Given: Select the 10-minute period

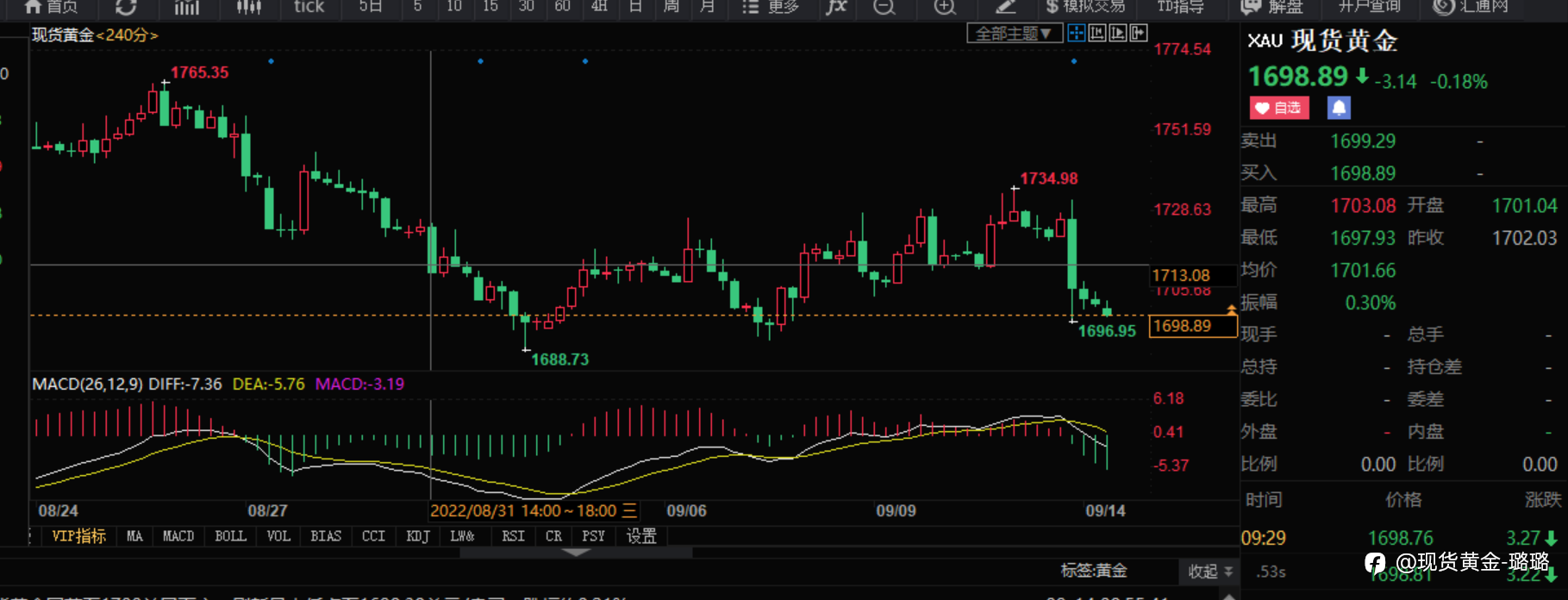Looking at the screenshot, I should [454, 7].
